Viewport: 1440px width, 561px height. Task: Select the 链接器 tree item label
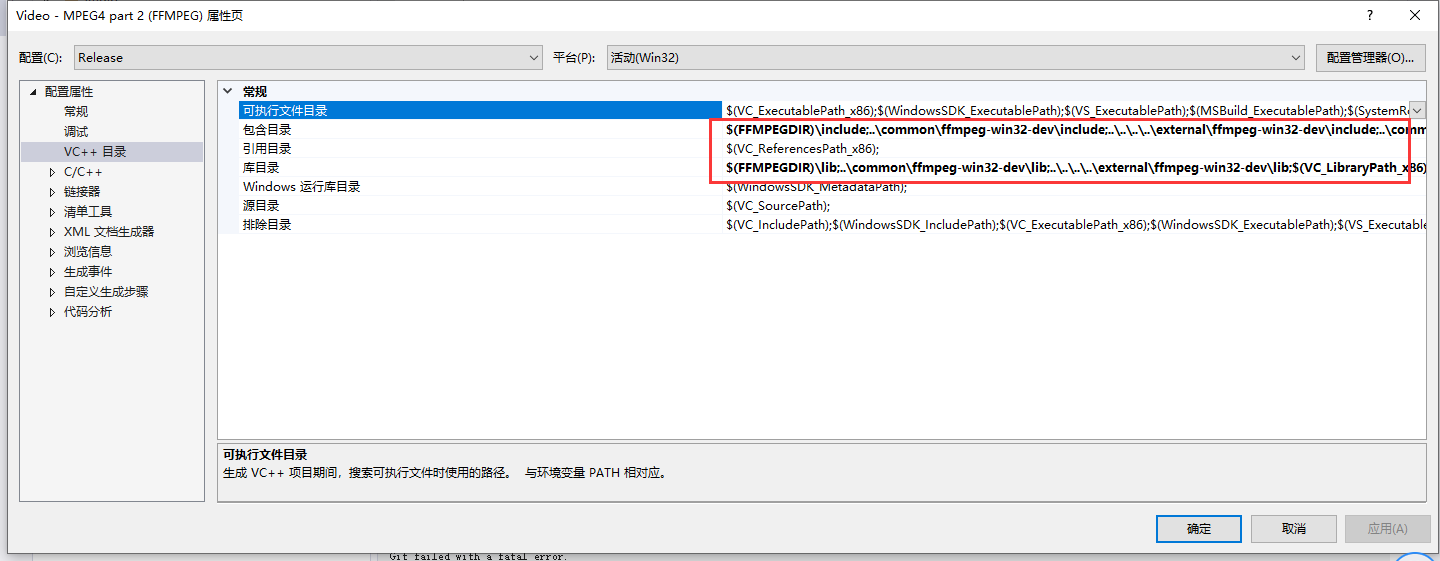tap(82, 192)
